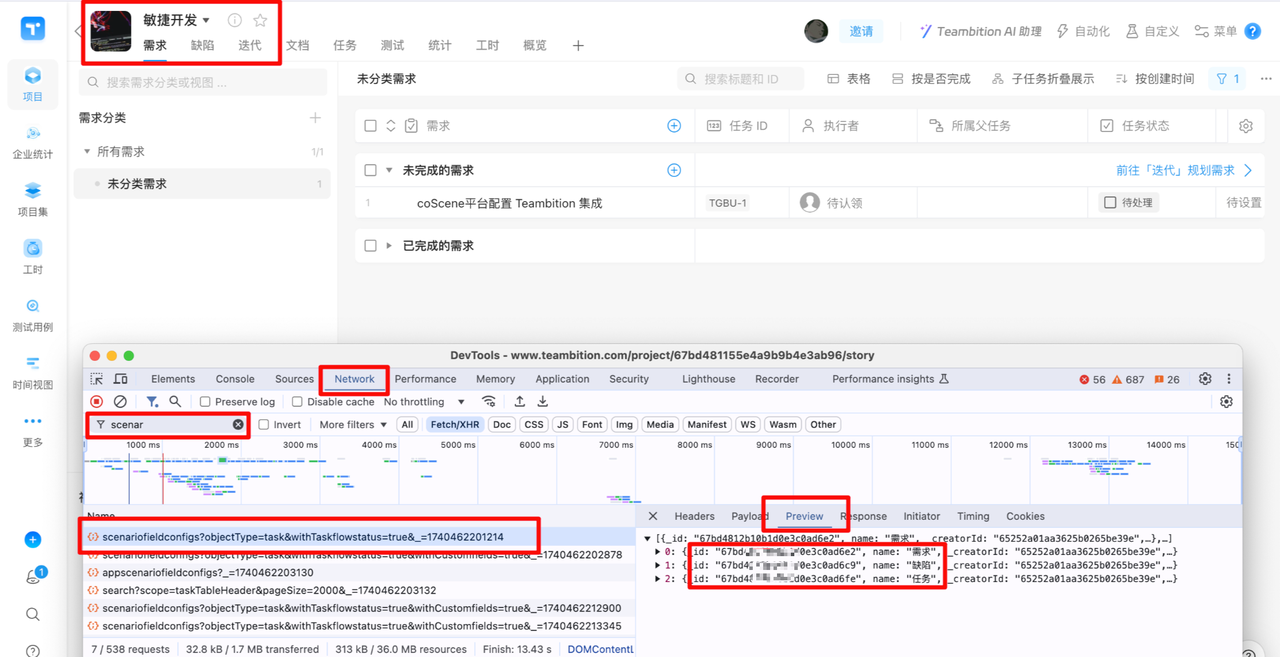The height and width of the screenshot is (657, 1280).
Task: Clear the DevTools network log
Action: point(120,401)
